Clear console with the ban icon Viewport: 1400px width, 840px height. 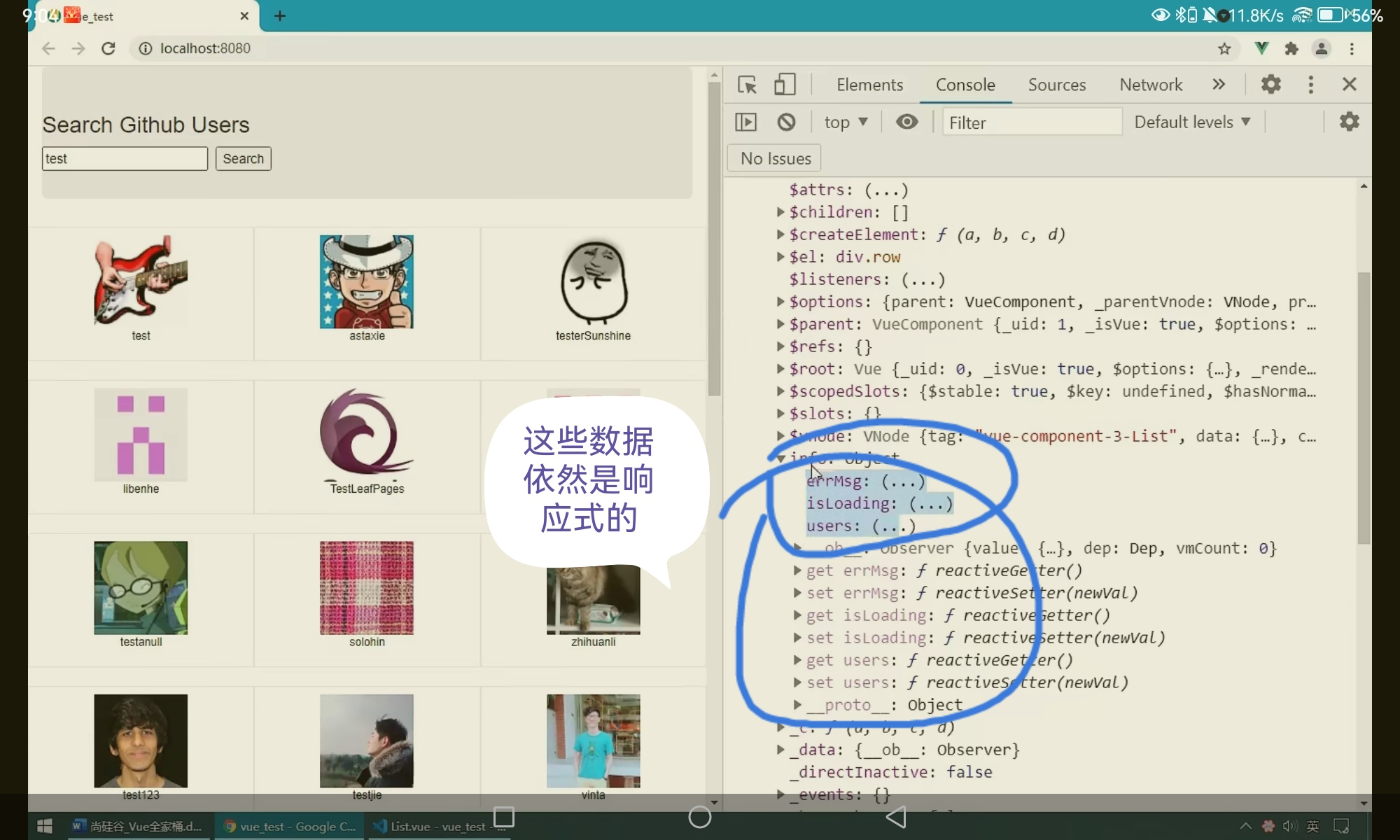(786, 122)
